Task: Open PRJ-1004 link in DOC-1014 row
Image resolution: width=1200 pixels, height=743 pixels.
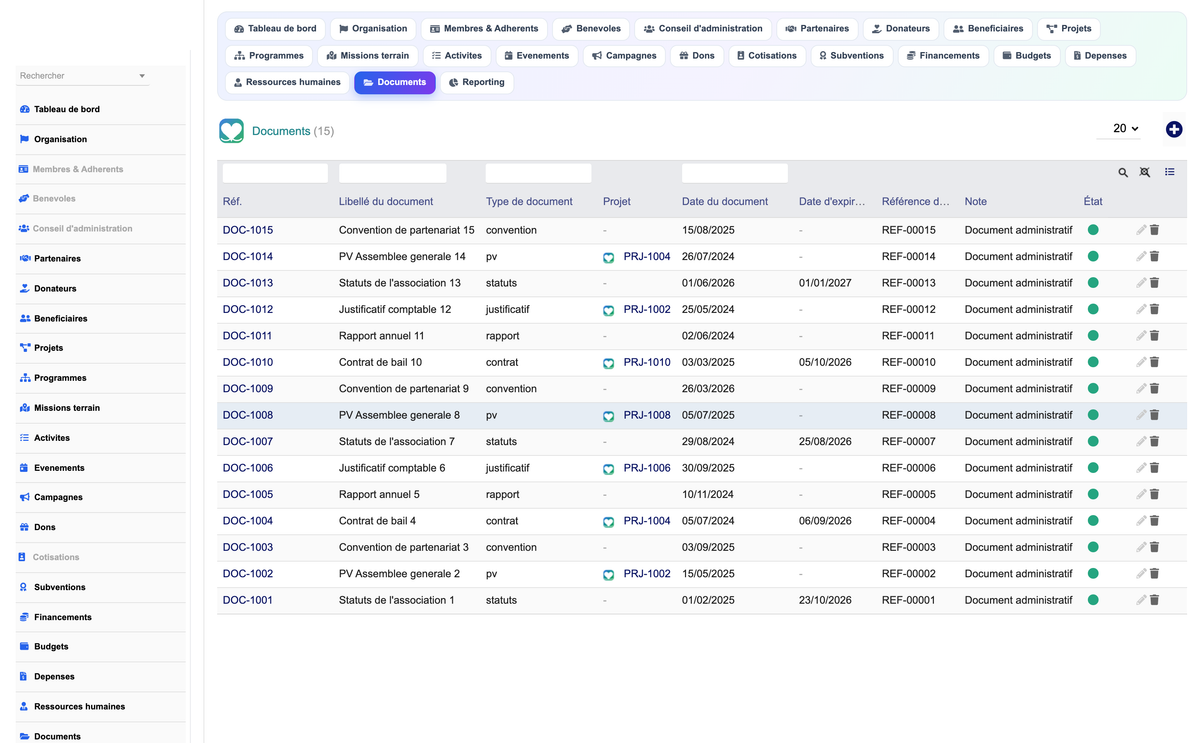Action: (x=647, y=257)
